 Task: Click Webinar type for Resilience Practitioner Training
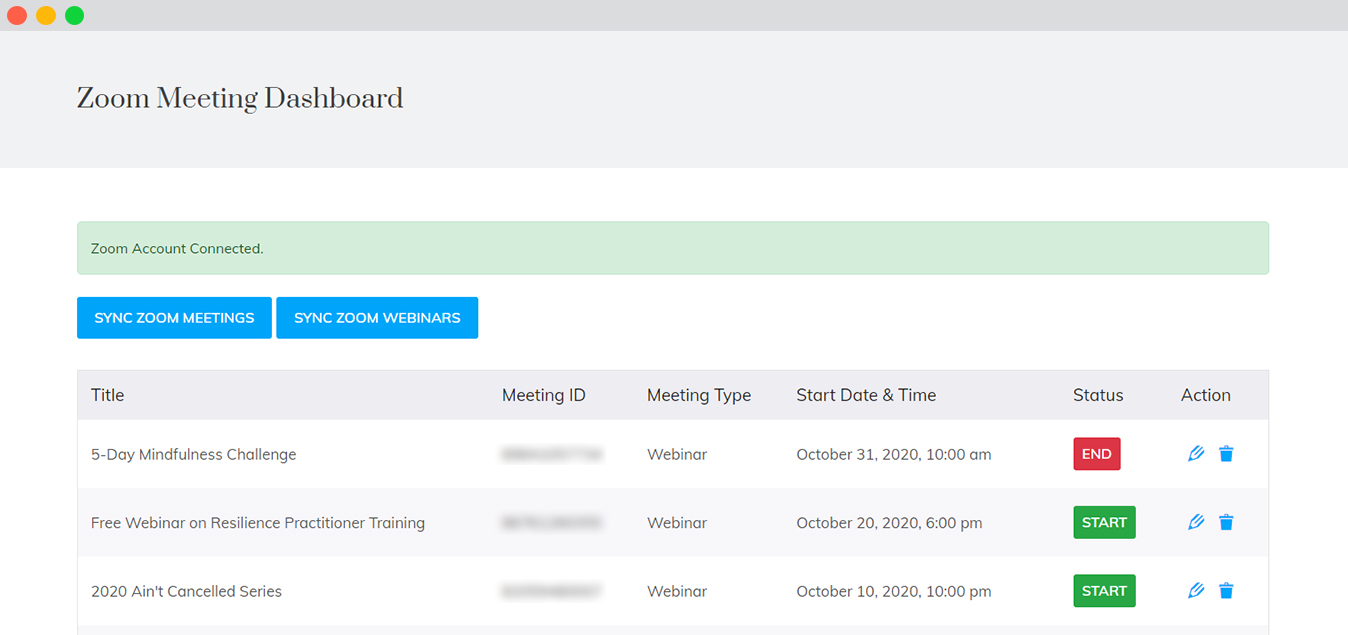677,523
